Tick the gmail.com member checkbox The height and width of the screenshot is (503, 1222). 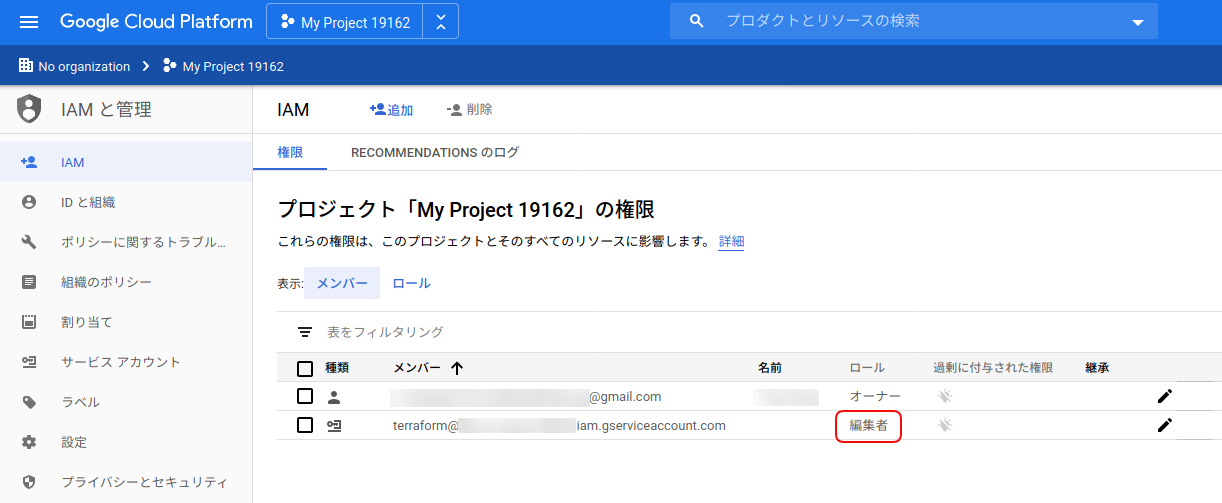pyautogui.click(x=305, y=396)
